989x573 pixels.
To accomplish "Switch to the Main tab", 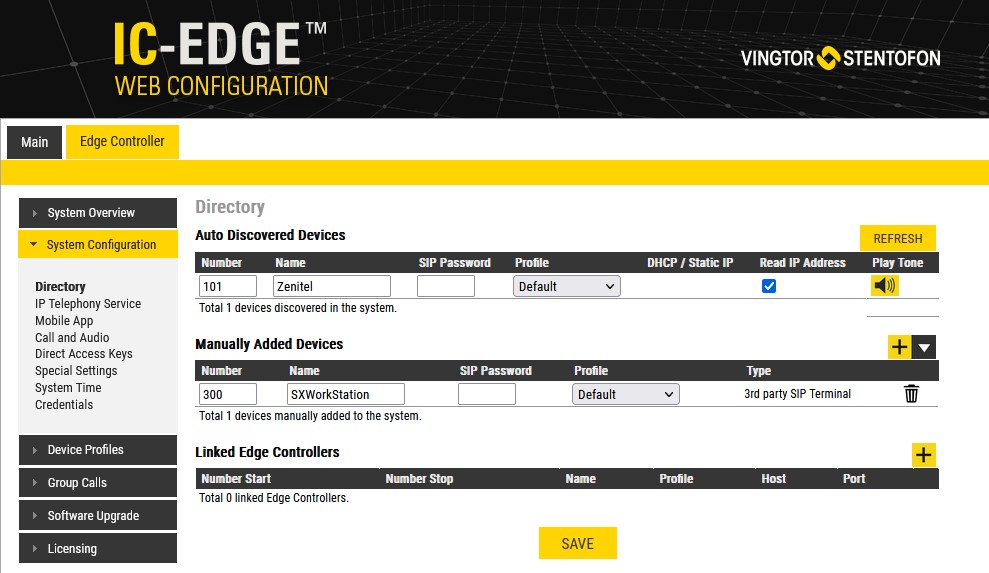I will [x=35, y=142].
